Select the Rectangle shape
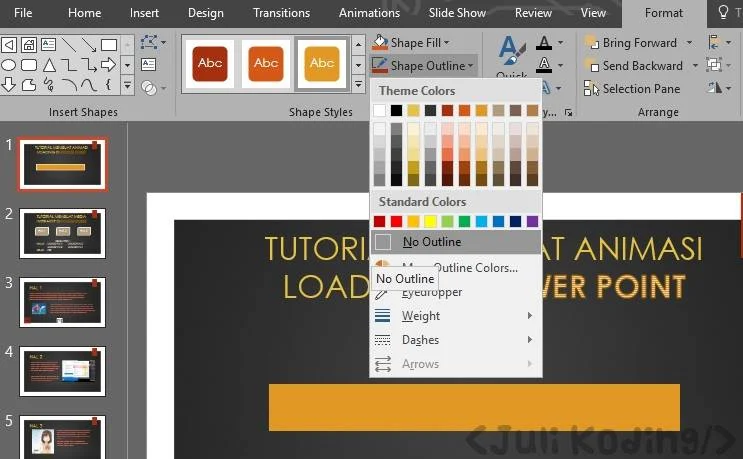The width and height of the screenshot is (743, 459). coord(109,45)
